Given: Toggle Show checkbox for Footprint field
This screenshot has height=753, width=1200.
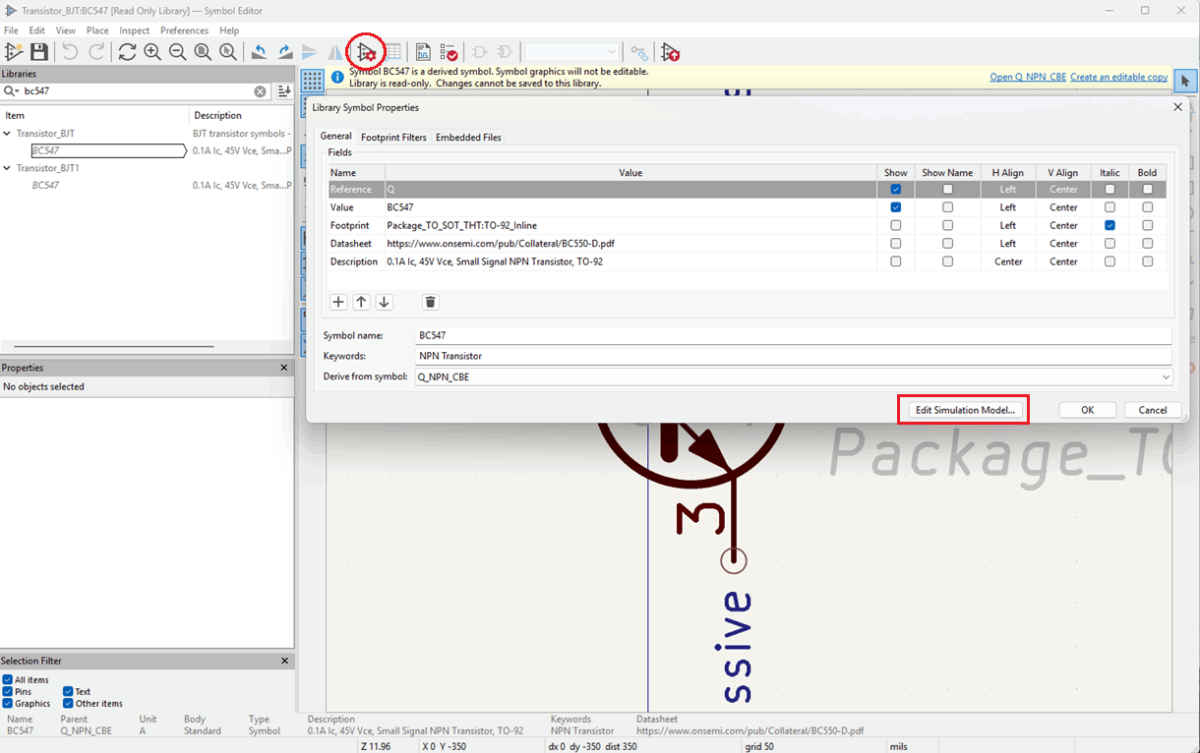Looking at the screenshot, I should pos(895,226).
